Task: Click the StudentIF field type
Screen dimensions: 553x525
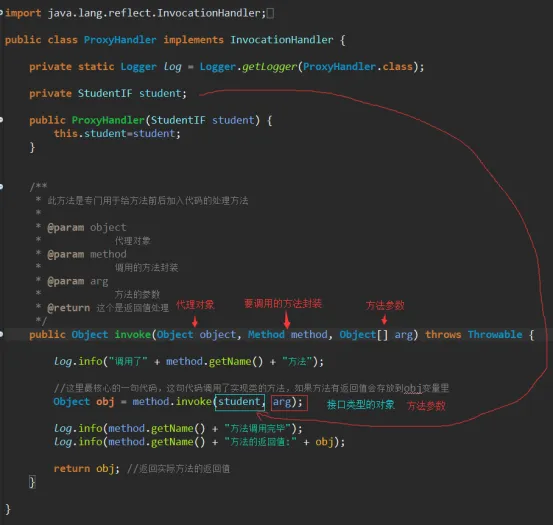Action: 105,93
